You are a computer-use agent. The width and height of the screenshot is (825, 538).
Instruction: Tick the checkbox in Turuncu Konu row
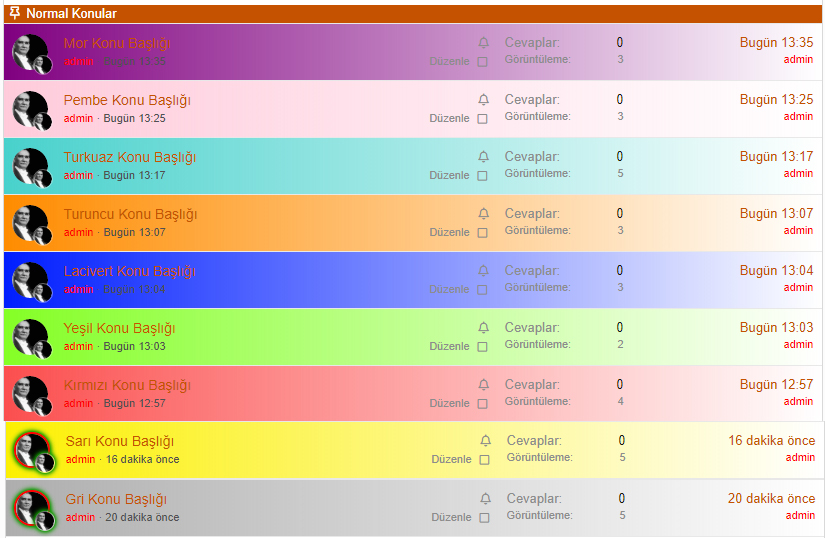pos(482,233)
